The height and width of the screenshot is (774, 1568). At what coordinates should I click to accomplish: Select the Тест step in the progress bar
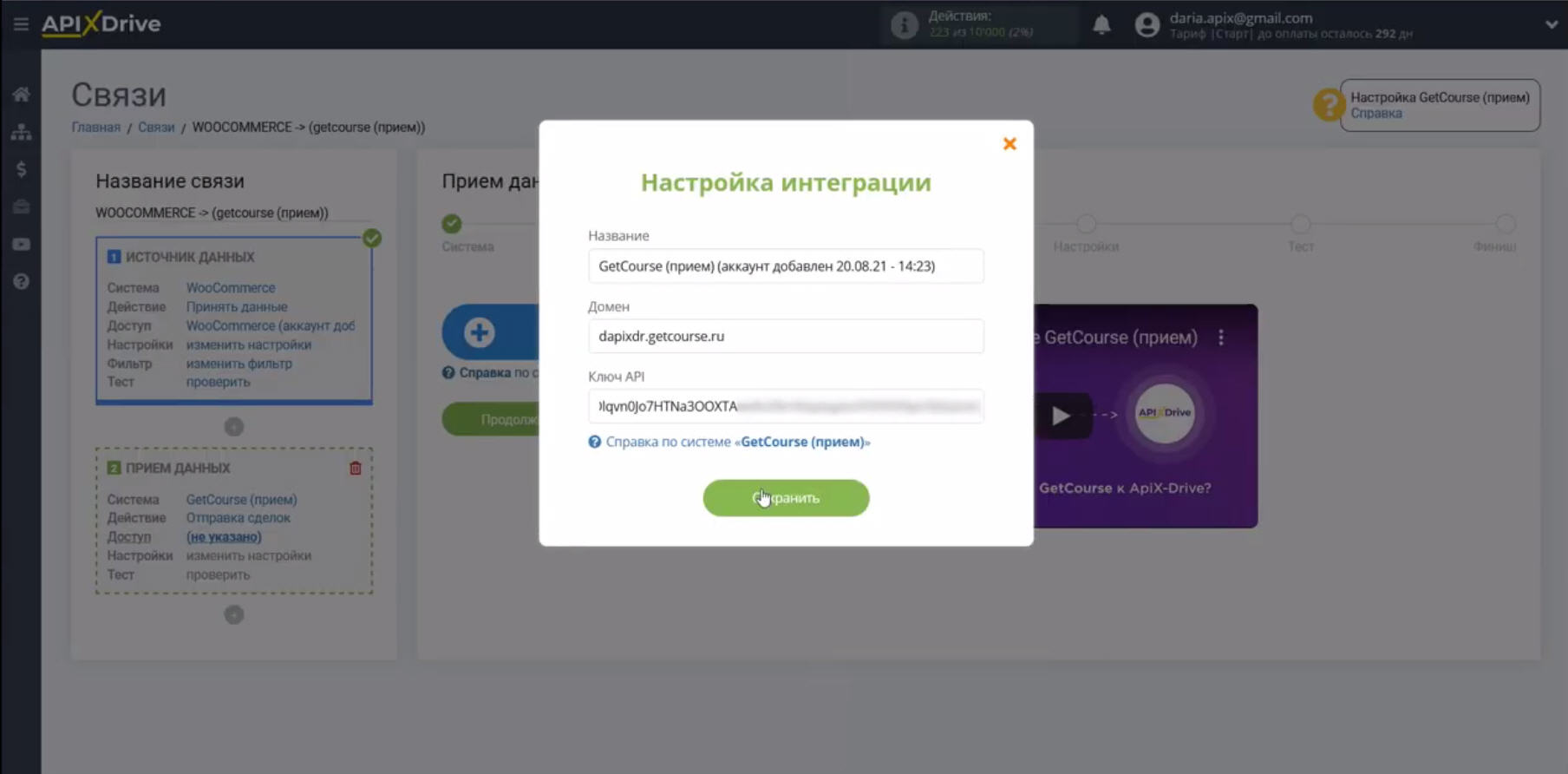coord(1300,224)
